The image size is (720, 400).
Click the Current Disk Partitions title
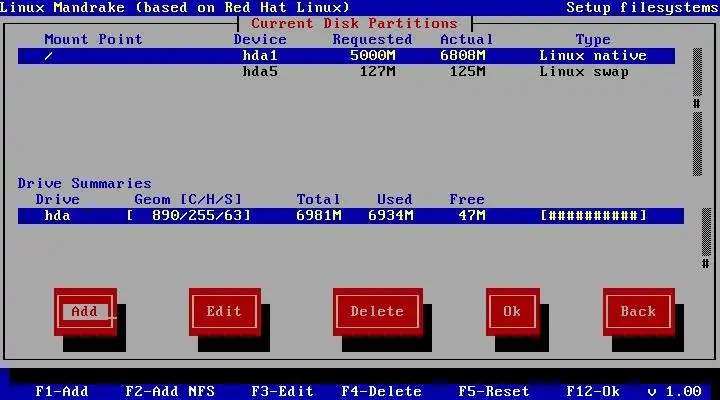[354, 23]
